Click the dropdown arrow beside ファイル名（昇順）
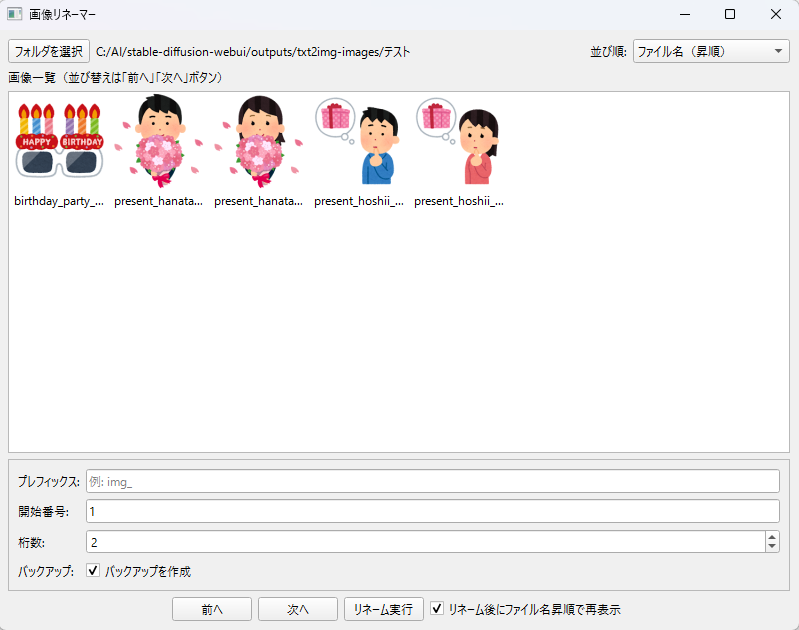This screenshot has height=630, width=799. click(778, 51)
